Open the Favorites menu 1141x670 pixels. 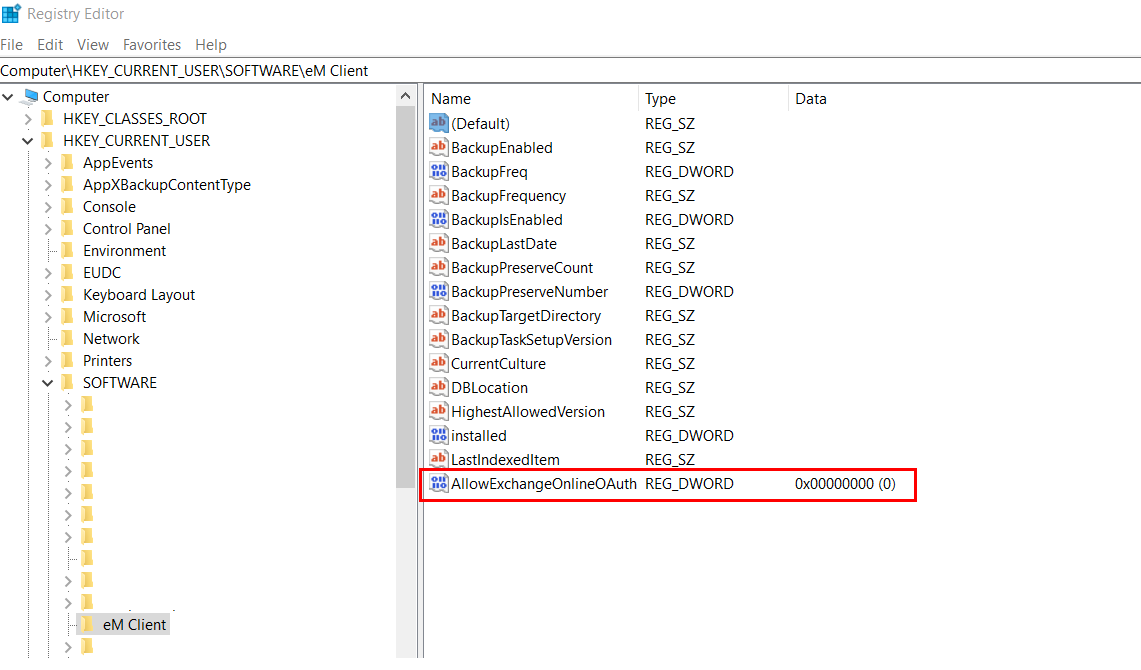pos(152,44)
